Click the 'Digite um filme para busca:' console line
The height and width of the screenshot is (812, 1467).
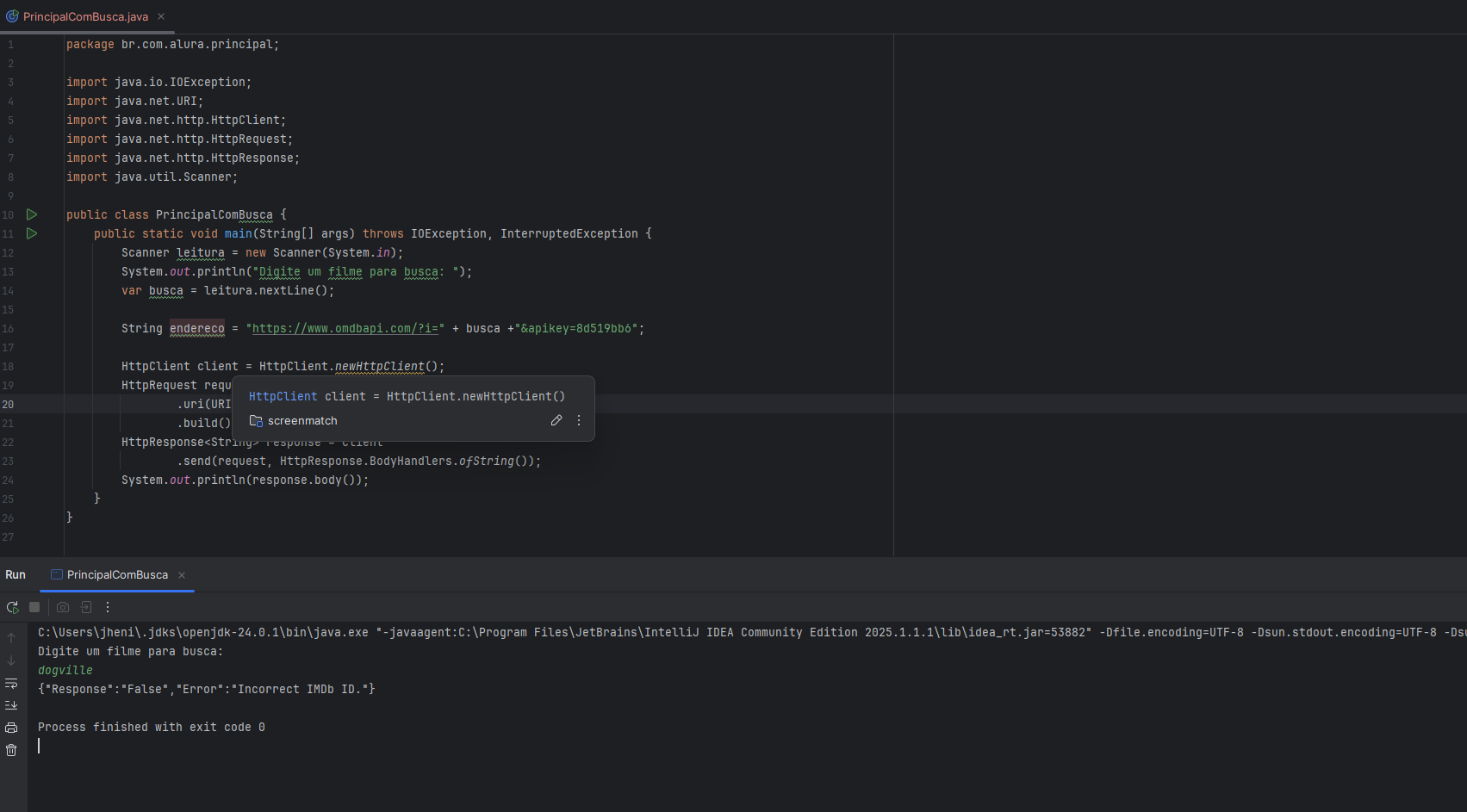click(131, 651)
